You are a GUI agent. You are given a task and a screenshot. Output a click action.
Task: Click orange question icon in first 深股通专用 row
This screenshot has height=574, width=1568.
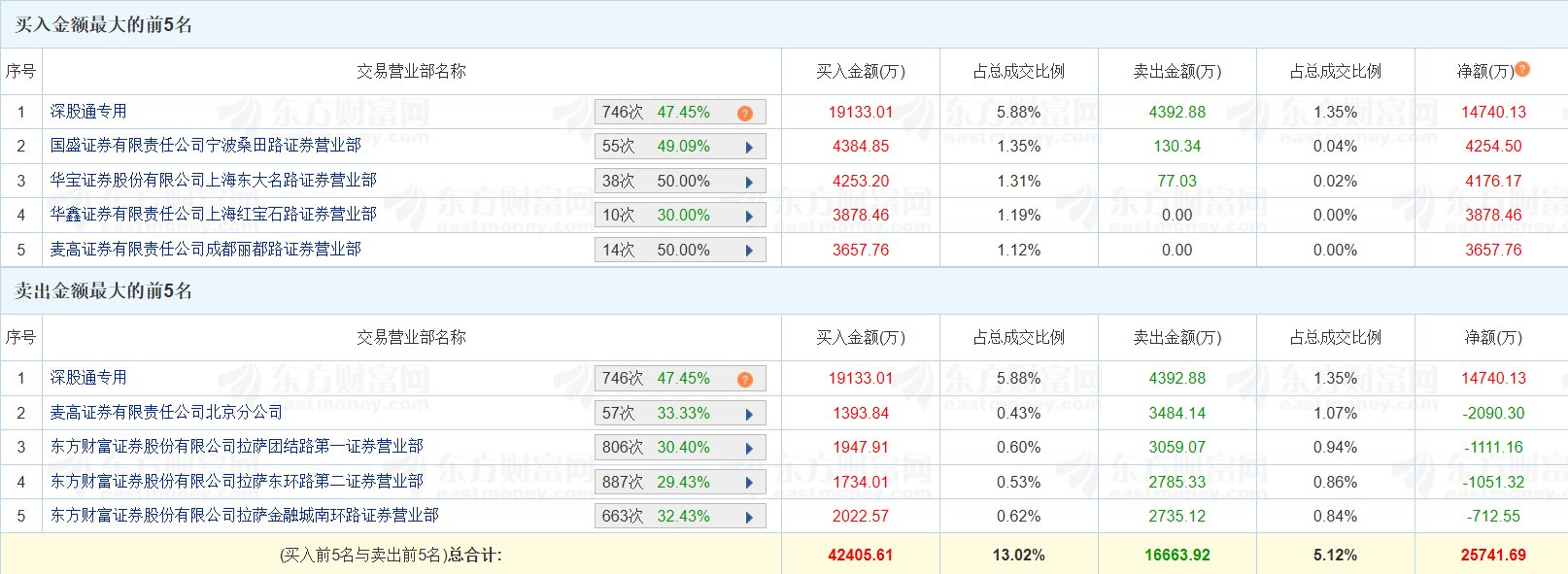pos(745,114)
